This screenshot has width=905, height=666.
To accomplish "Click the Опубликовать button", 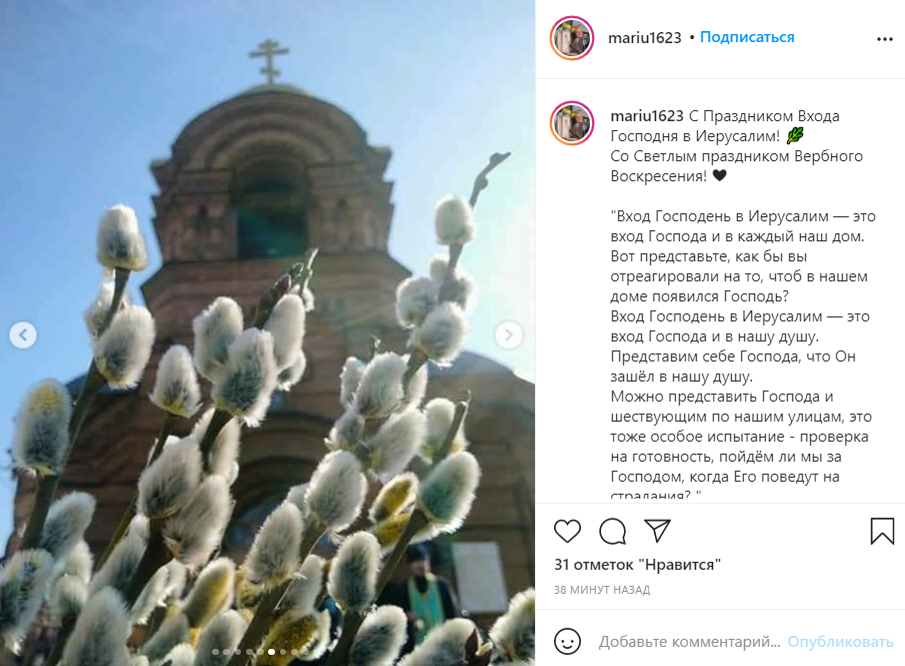I will [x=840, y=642].
